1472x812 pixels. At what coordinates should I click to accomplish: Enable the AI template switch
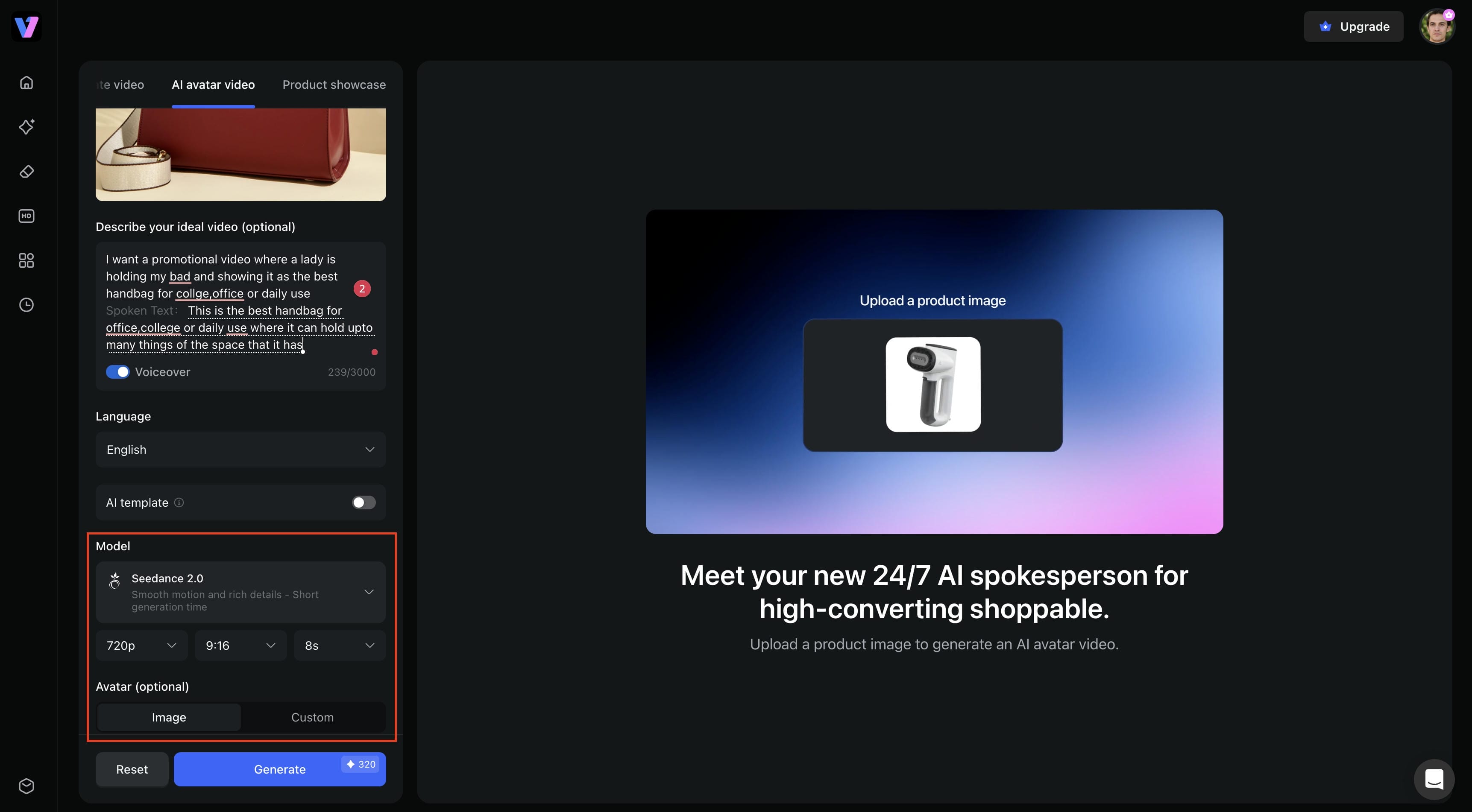(x=364, y=502)
